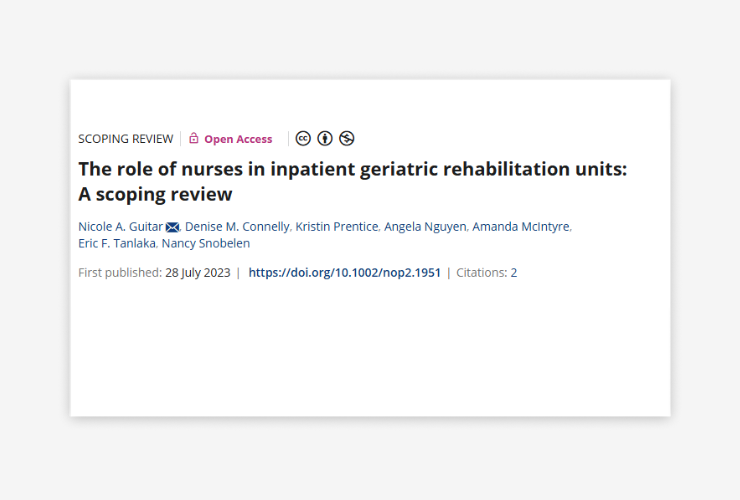Select author Eric F. Tanlaka
This screenshot has width=740, height=500.
116,243
